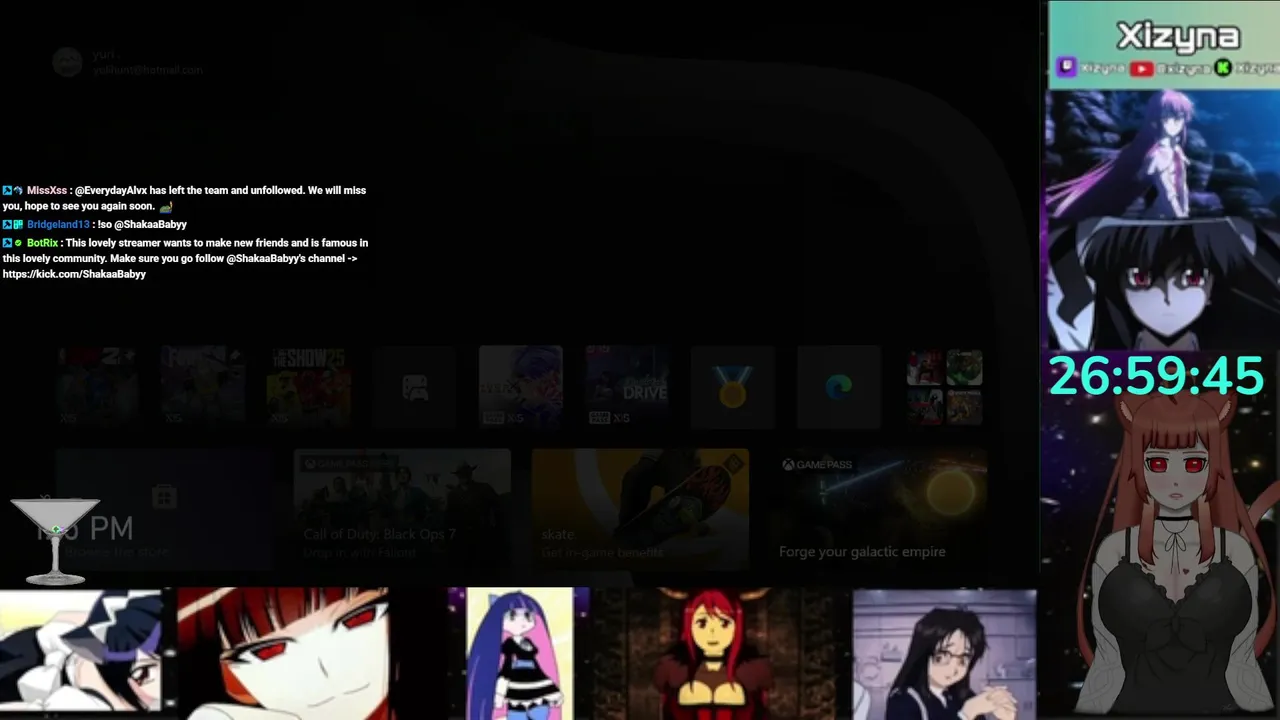1280x720 pixels.
Task: Click the anime girl with glasses image
Action: click(944, 653)
